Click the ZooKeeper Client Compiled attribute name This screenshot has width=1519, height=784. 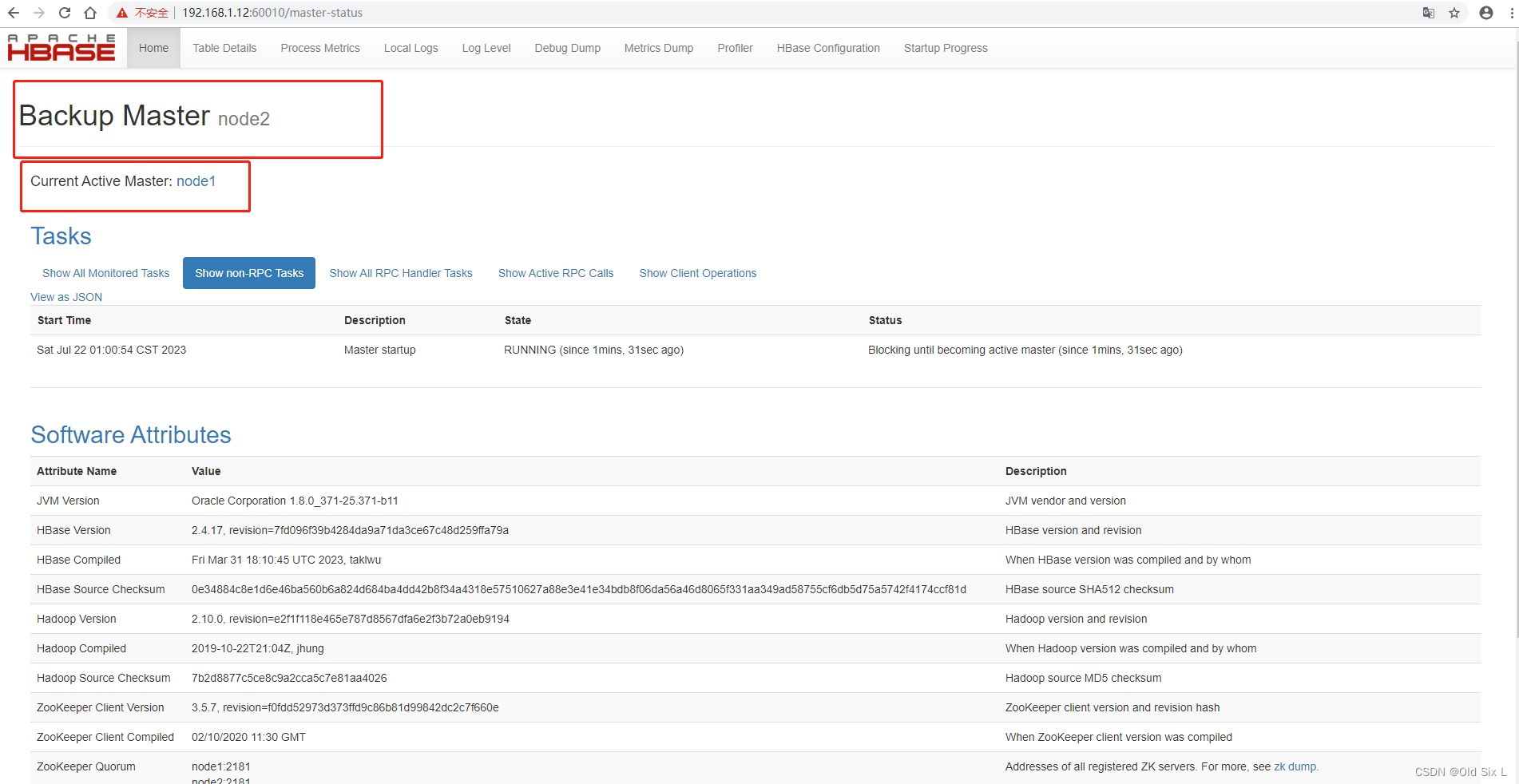(x=105, y=737)
